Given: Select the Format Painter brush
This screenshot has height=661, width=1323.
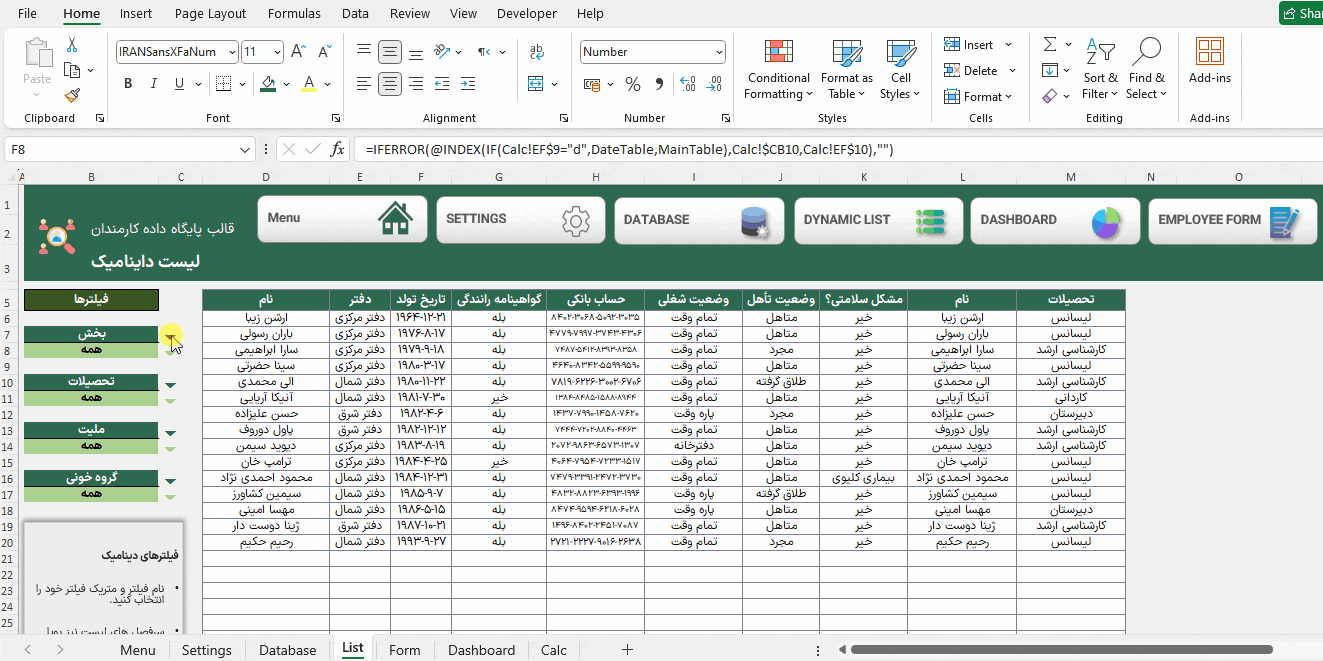Looking at the screenshot, I should [x=72, y=95].
